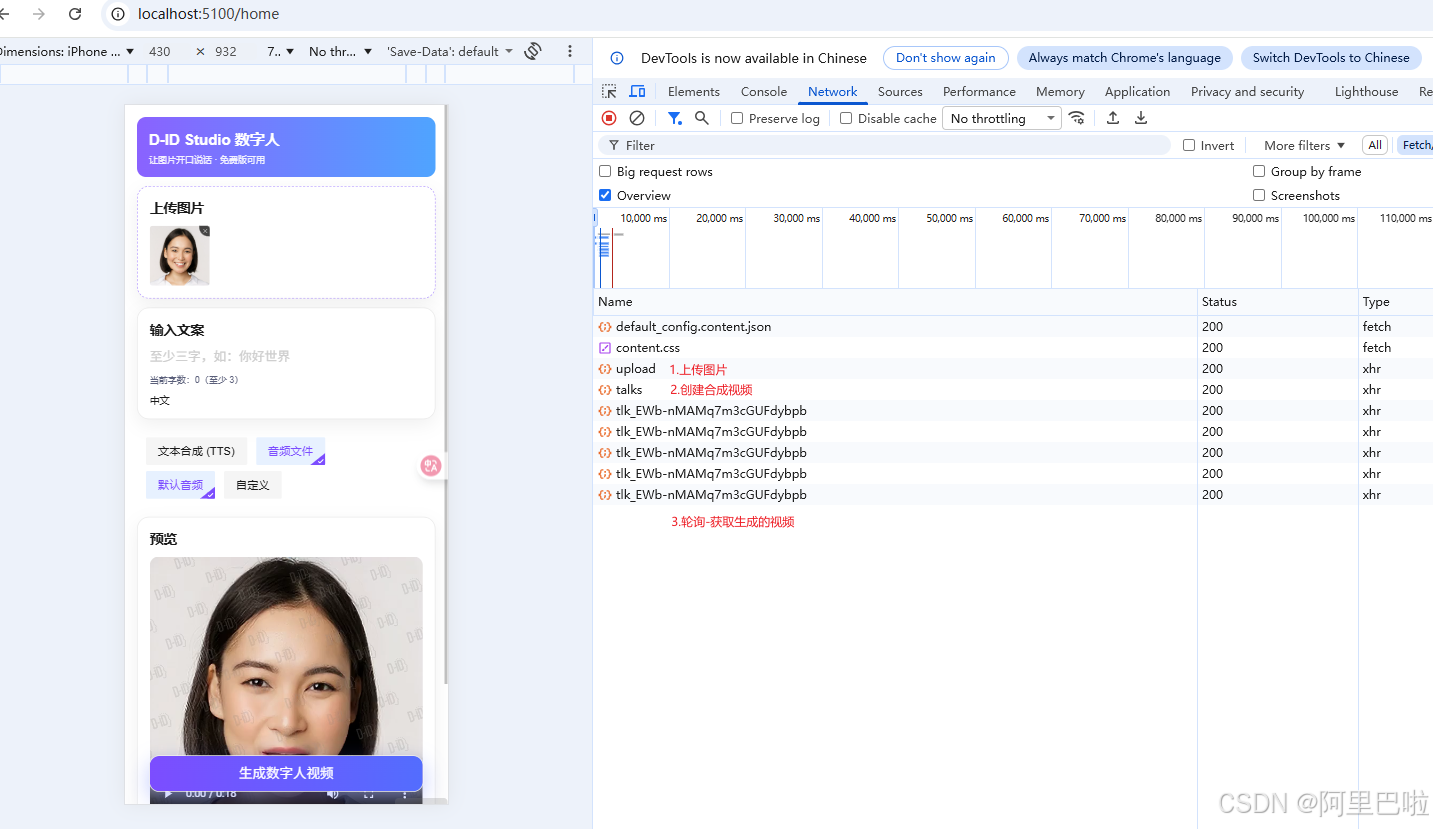Image resolution: width=1433 pixels, height=829 pixels.
Task: Uncheck the Overview checkbox
Action: click(x=605, y=195)
